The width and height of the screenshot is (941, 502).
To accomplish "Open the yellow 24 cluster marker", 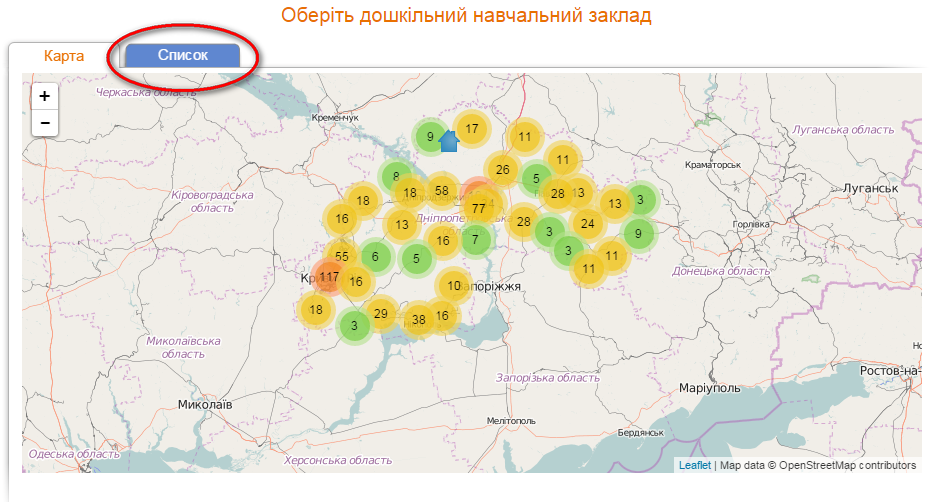I will [588, 224].
